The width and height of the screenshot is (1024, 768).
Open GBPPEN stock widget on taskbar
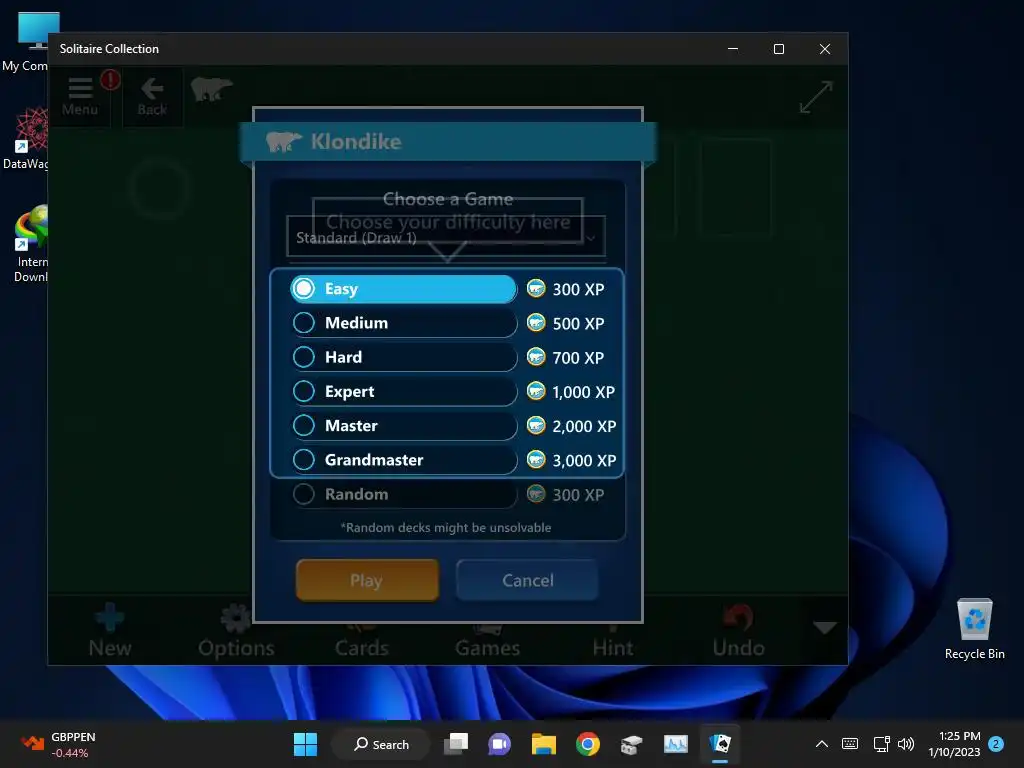57,744
